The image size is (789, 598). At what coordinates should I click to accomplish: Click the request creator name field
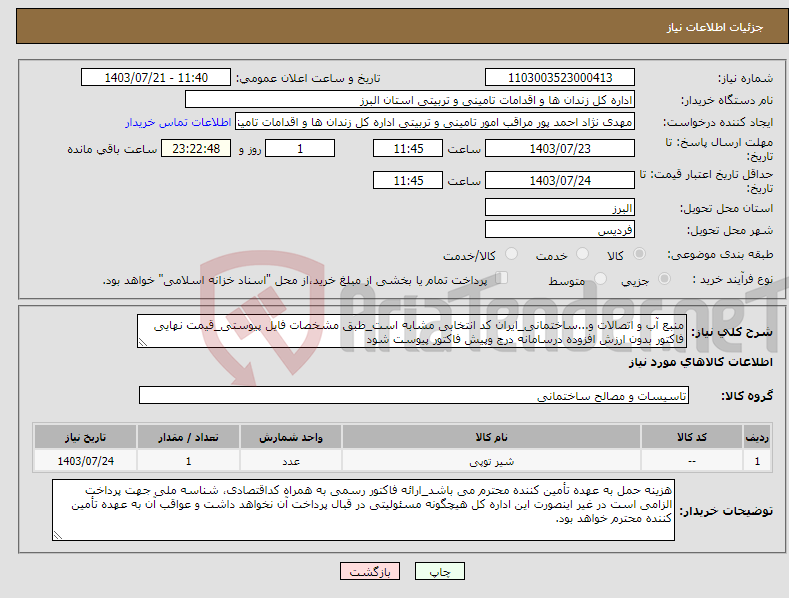[435, 122]
